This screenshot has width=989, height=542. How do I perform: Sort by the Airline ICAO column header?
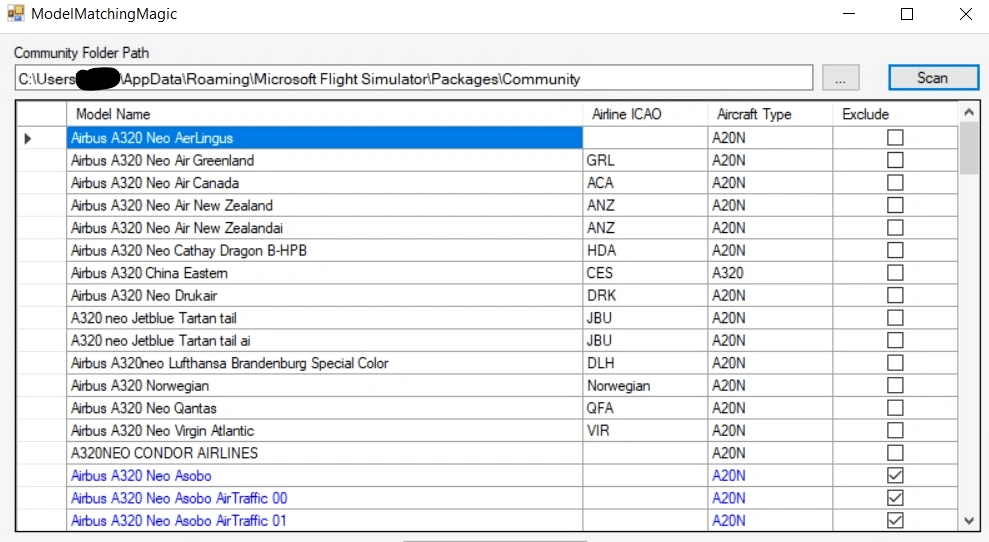tap(645, 114)
